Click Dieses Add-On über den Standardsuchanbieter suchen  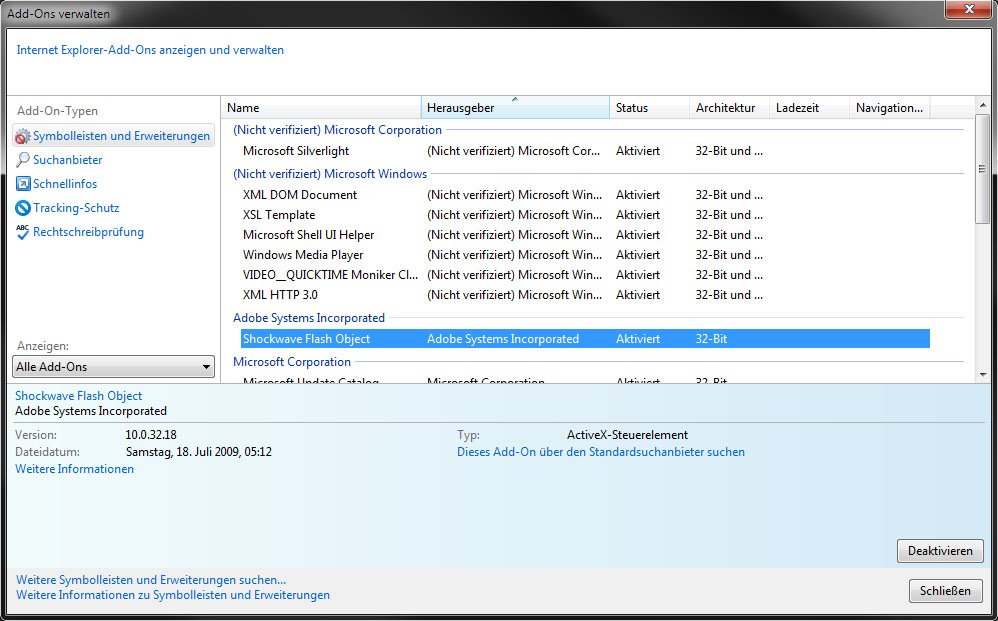pyautogui.click(x=600, y=452)
